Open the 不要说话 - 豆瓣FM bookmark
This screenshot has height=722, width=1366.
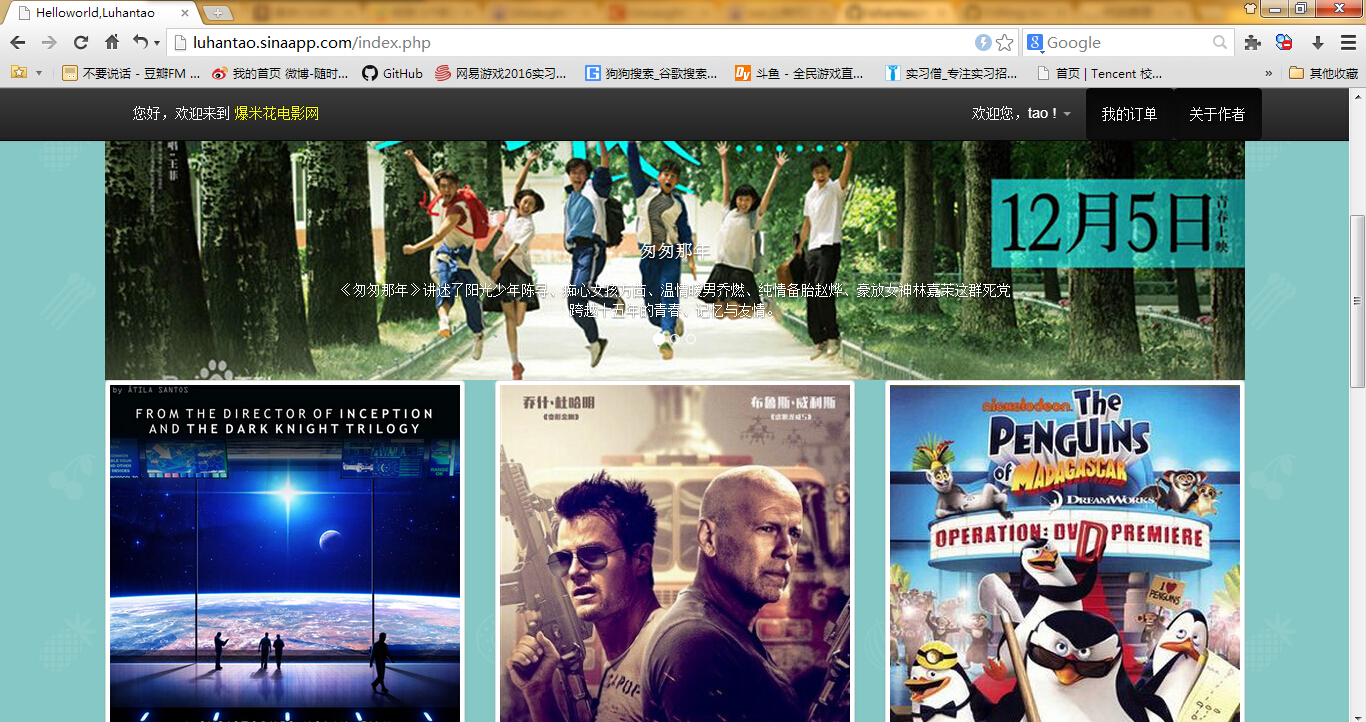click(131, 73)
